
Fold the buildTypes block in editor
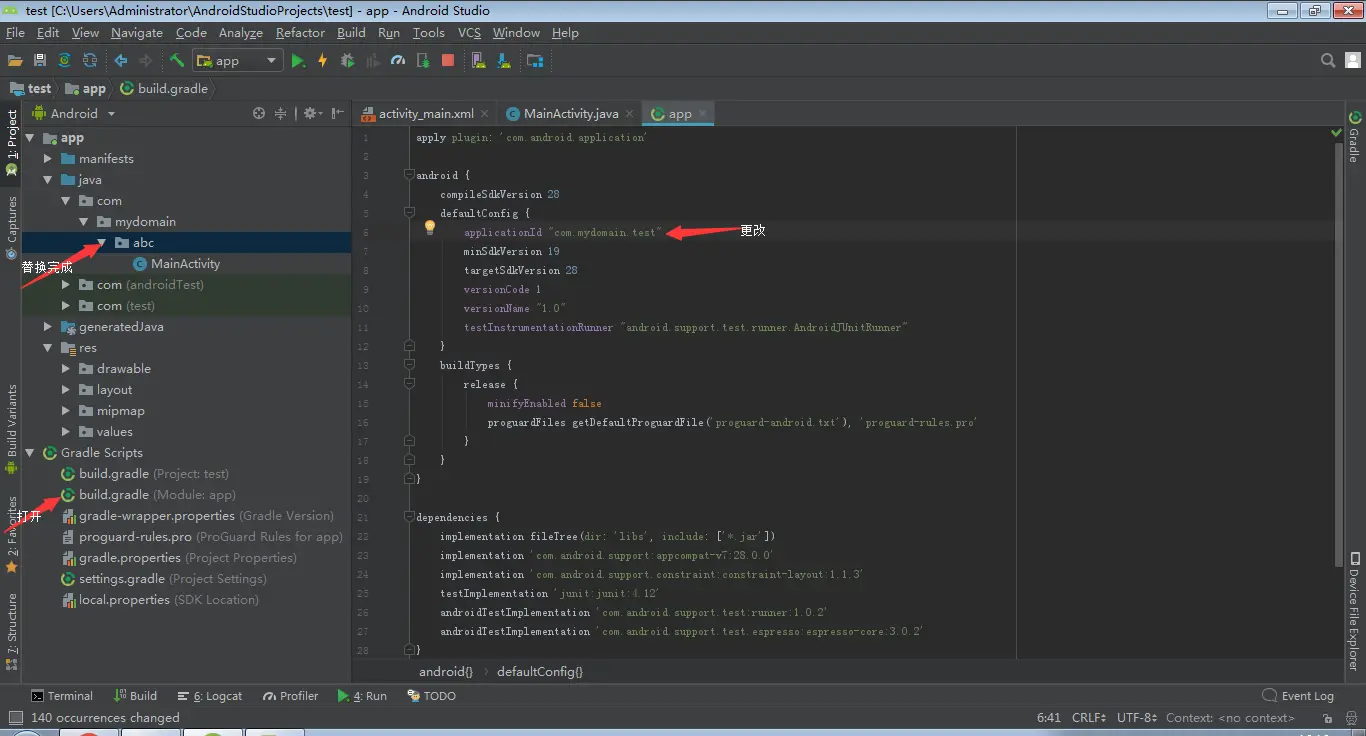pos(409,365)
